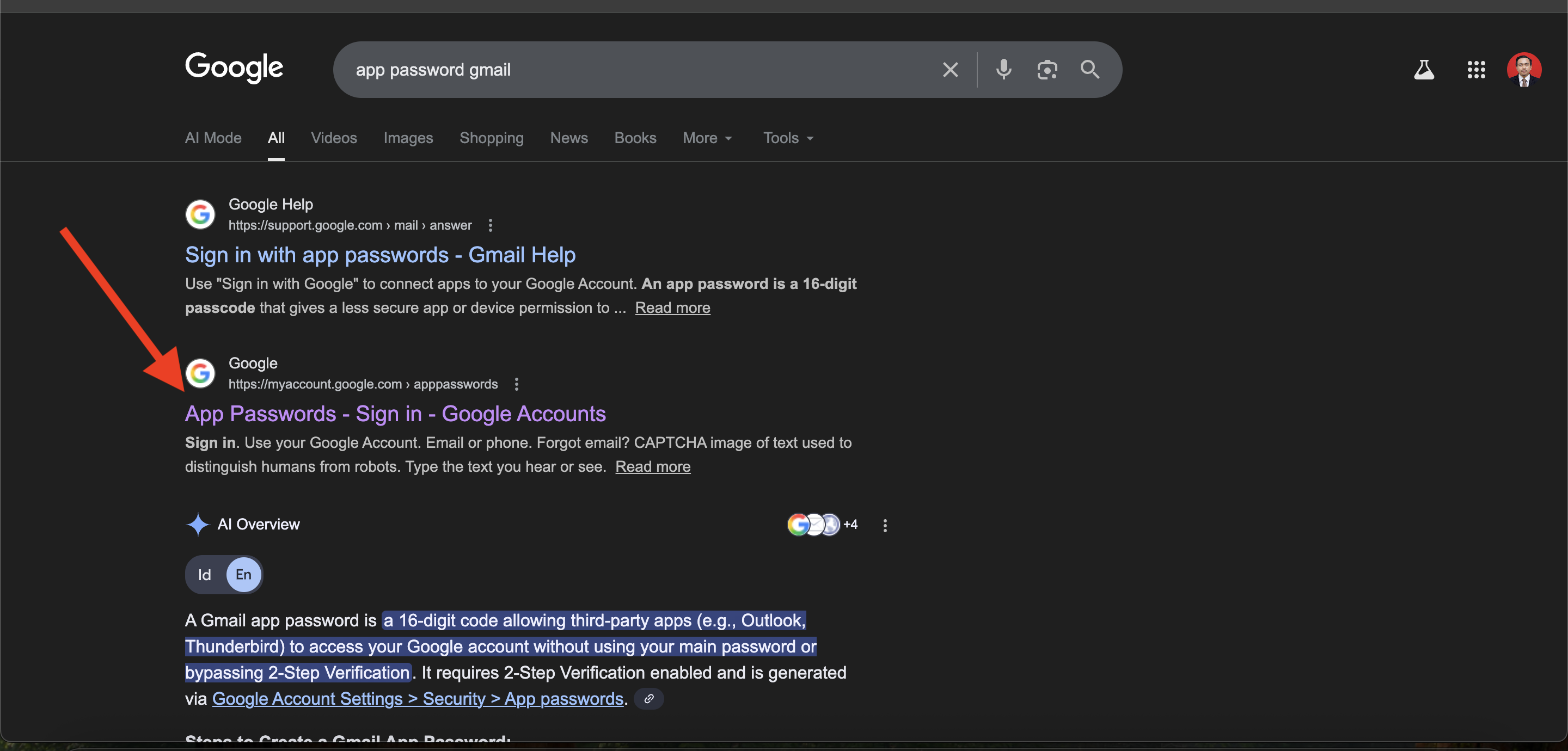Start voice search with microphone icon

click(x=1003, y=70)
